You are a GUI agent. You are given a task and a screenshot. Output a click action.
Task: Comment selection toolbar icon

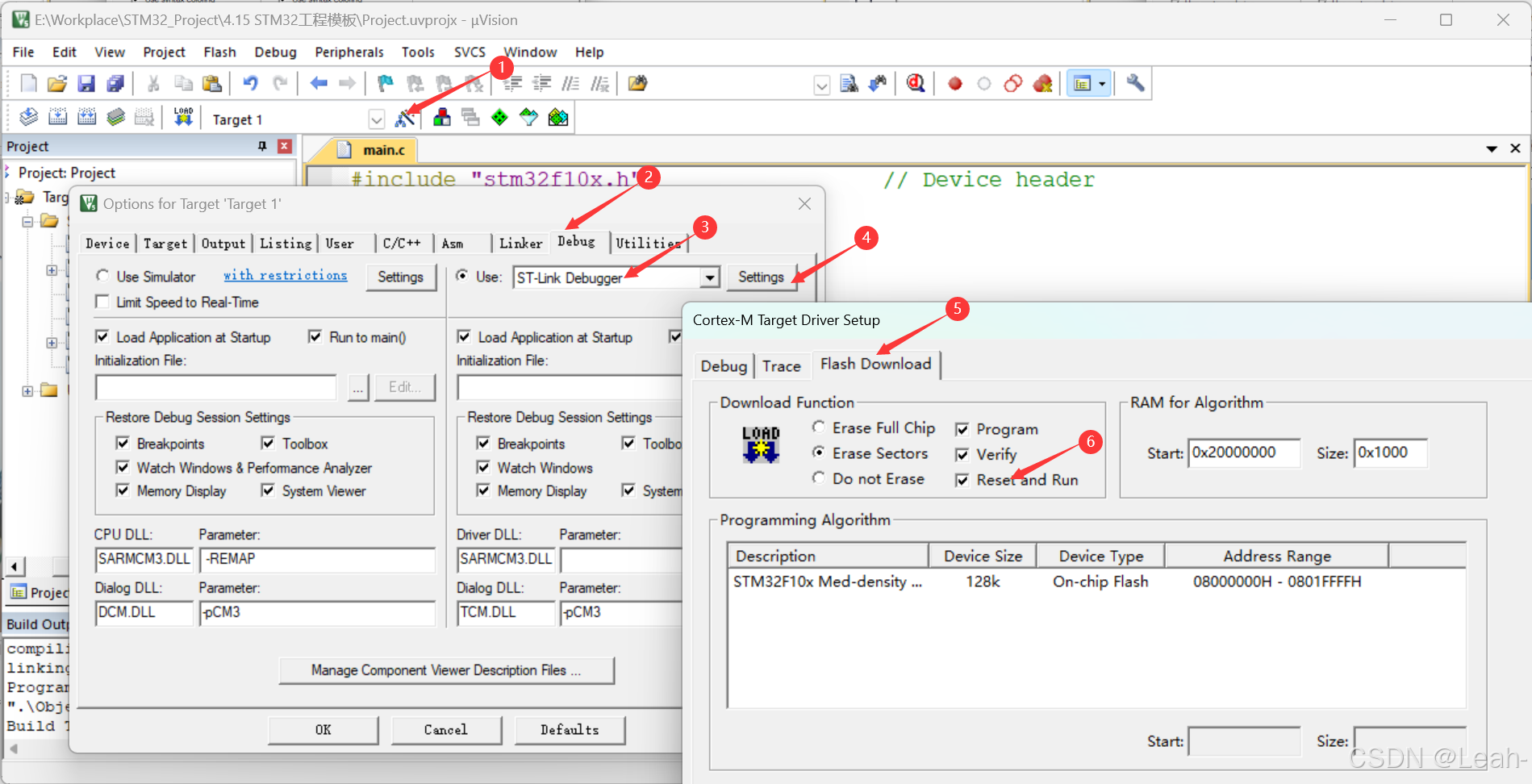570,83
